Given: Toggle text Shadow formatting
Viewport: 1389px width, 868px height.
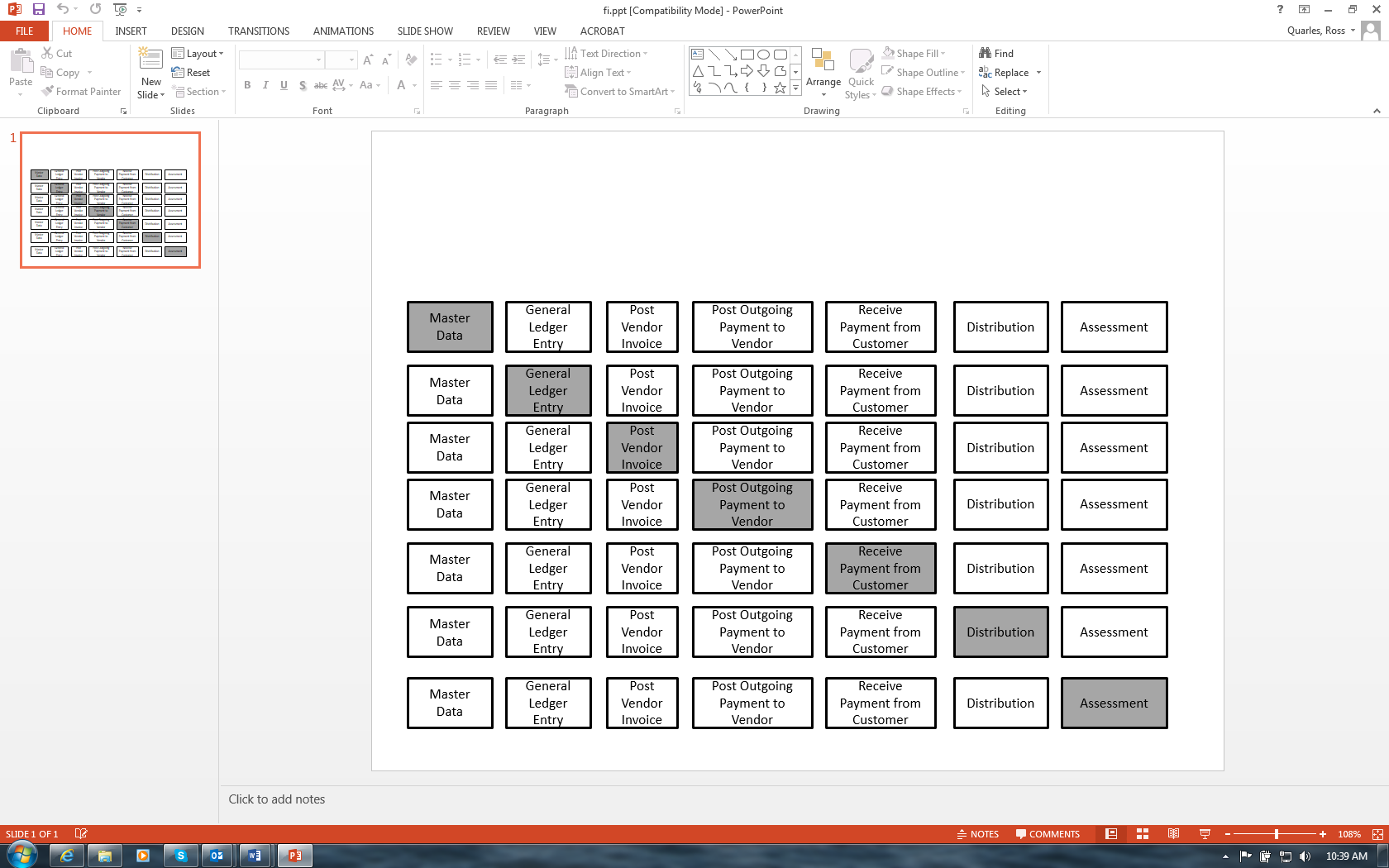Looking at the screenshot, I should point(303,85).
